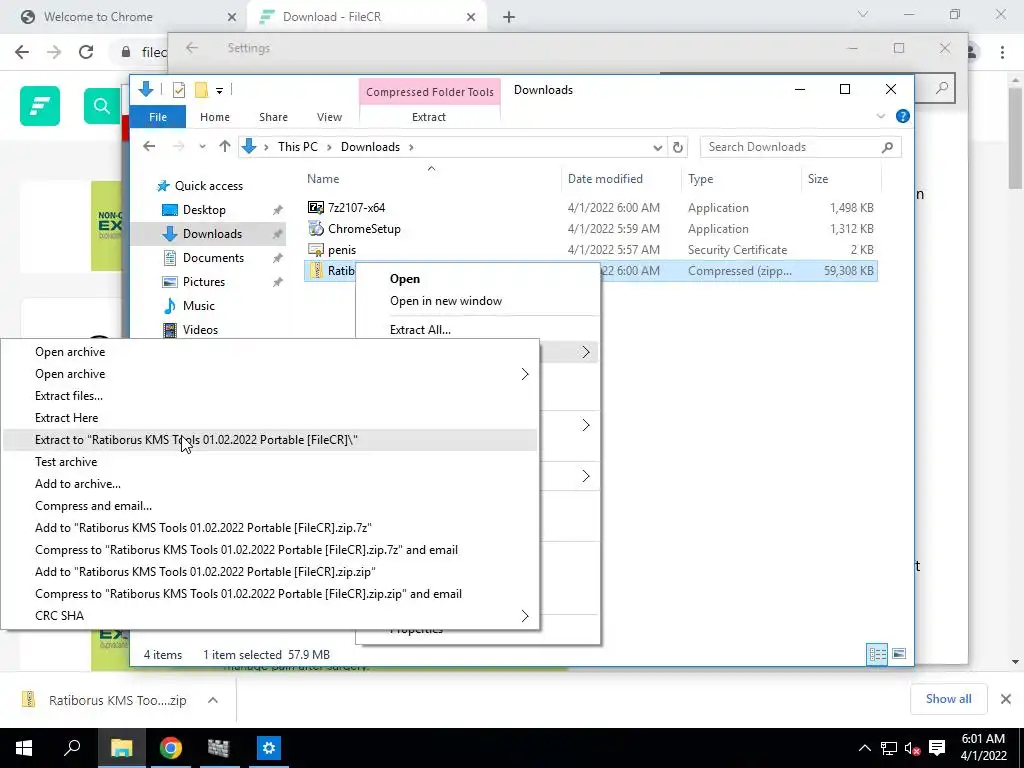Viewport: 1024px width, 768px height.
Task: Select Compress and email... entry
Action: pyautogui.click(x=270, y=506)
